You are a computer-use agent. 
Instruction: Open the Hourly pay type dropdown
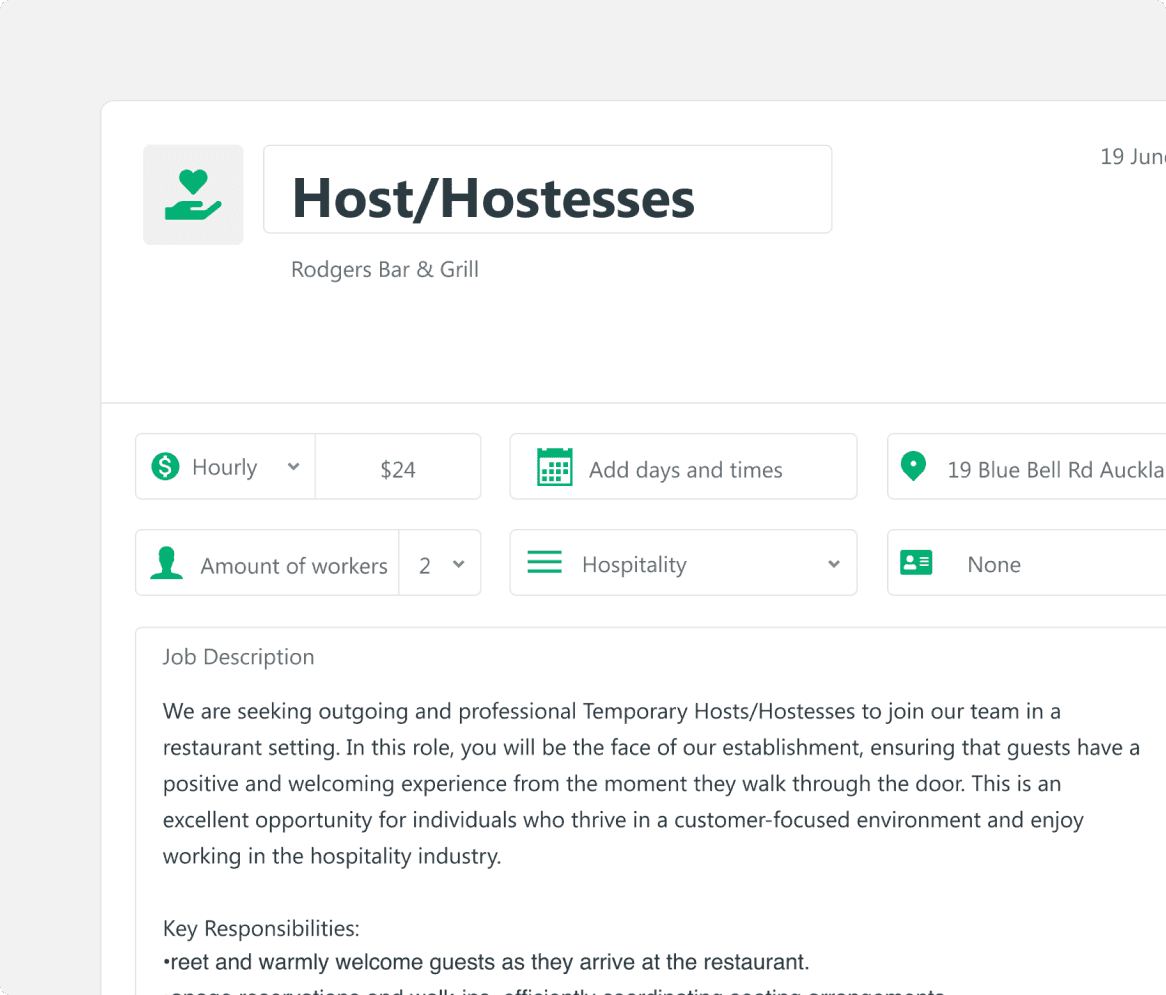point(292,467)
